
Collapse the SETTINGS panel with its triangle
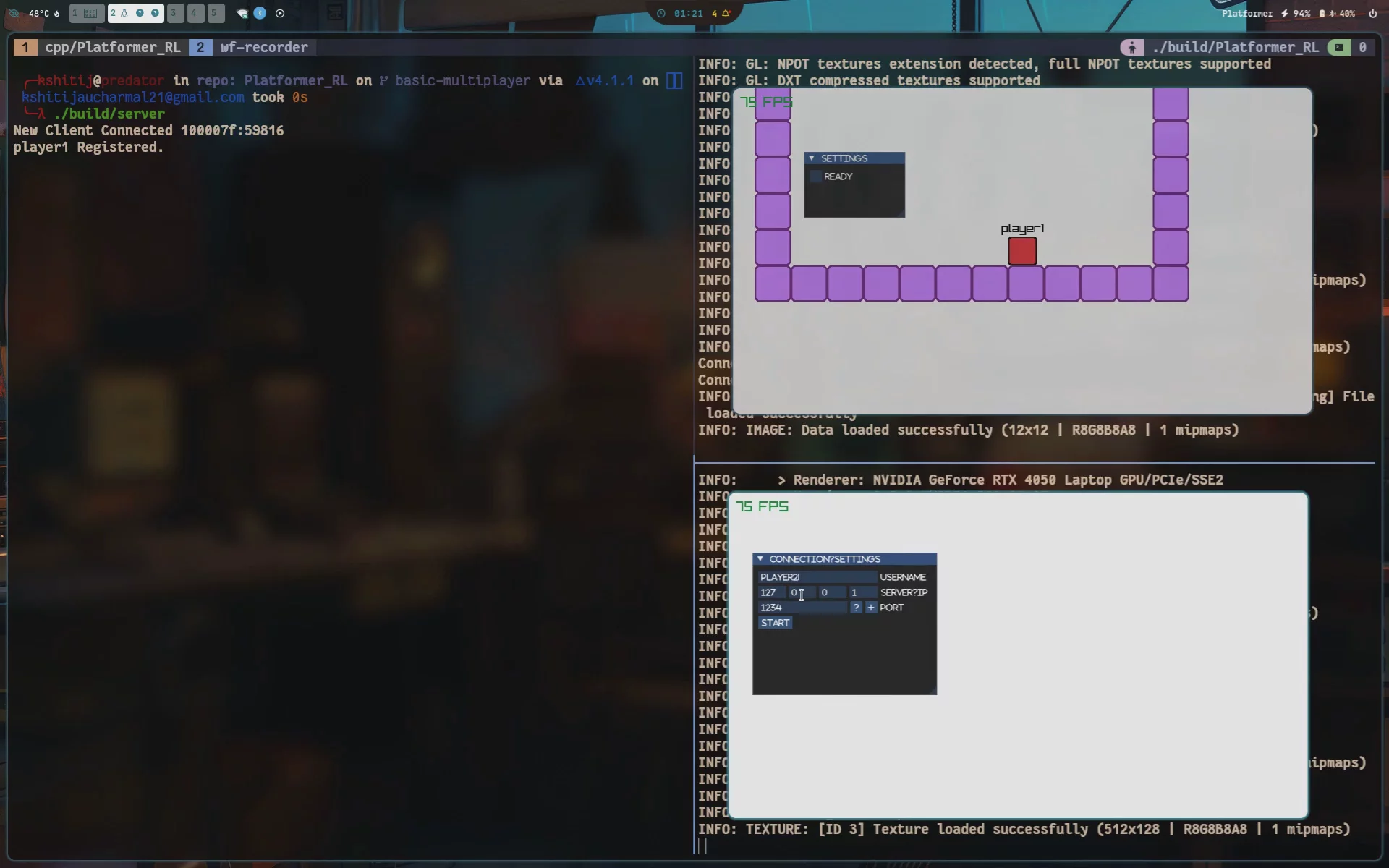(x=813, y=158)
